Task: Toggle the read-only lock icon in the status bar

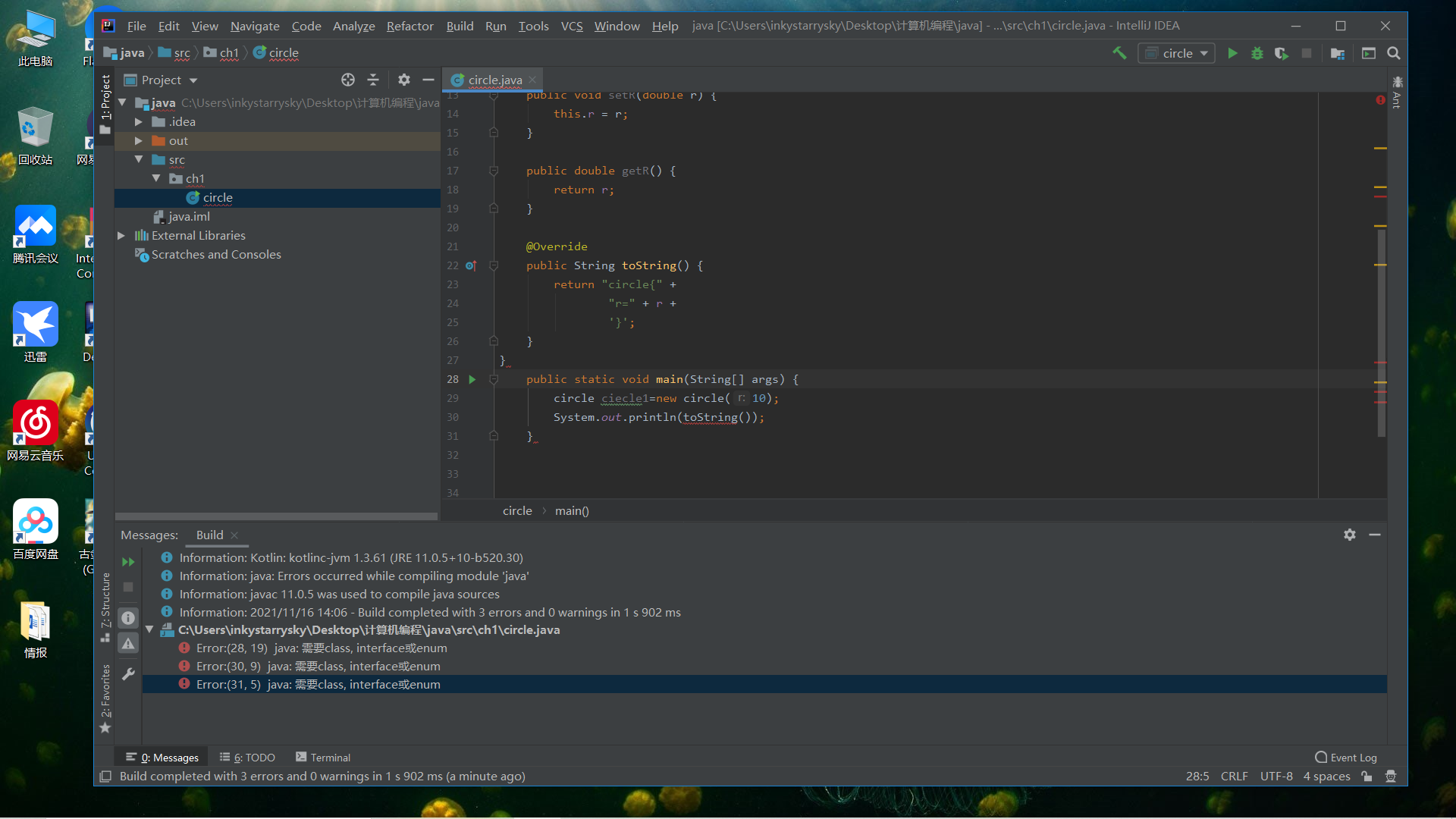Action: [x=1367, y=776]
